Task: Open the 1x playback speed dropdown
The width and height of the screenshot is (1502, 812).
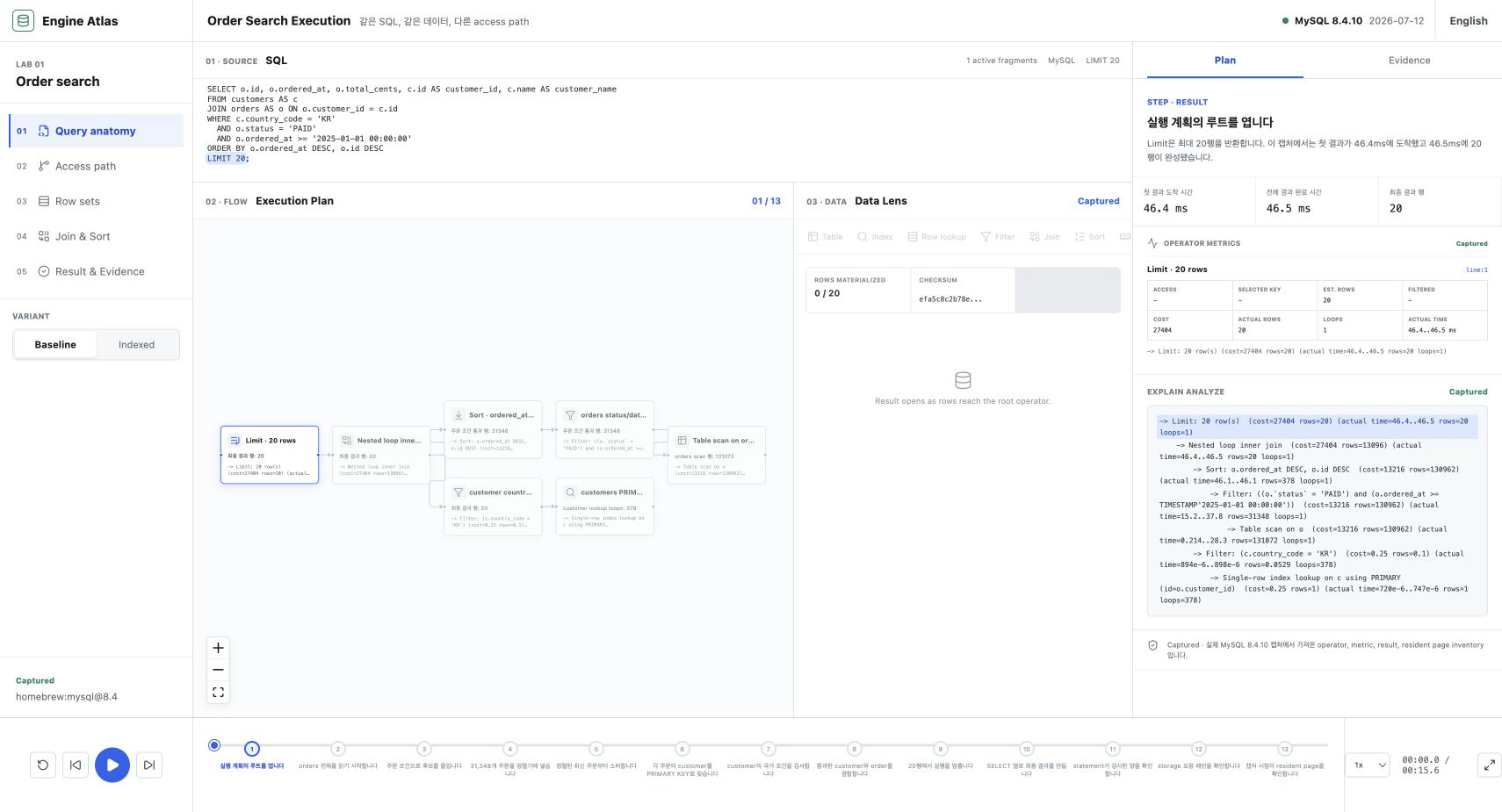Action: (x=1368, y=765)
